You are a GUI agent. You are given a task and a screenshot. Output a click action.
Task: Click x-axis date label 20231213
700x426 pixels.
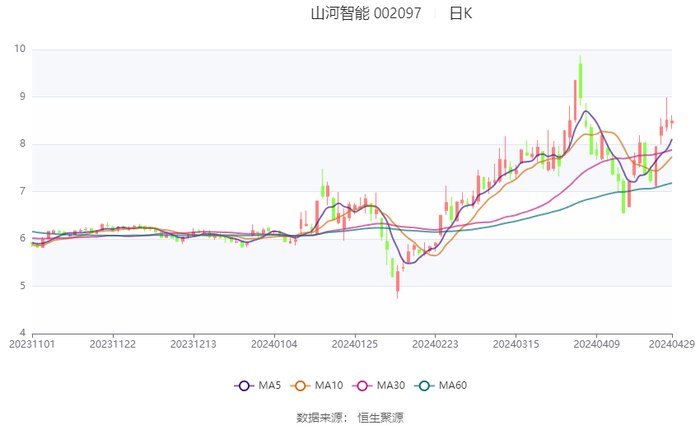click(193, 344)
